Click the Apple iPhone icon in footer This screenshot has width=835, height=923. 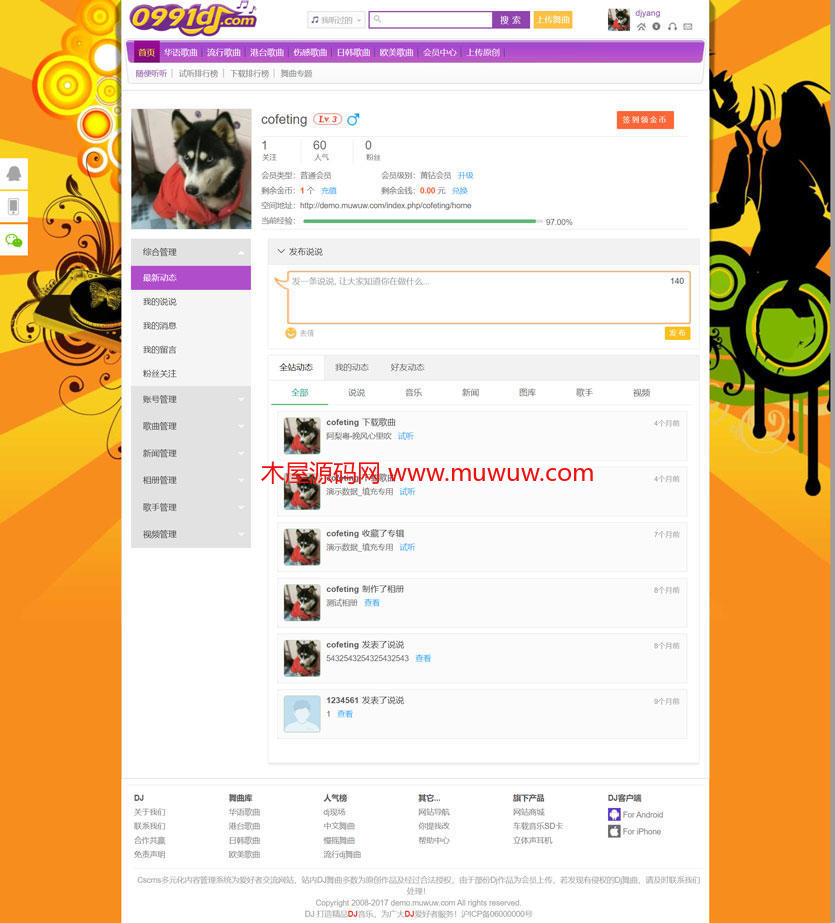click(614, 832)
